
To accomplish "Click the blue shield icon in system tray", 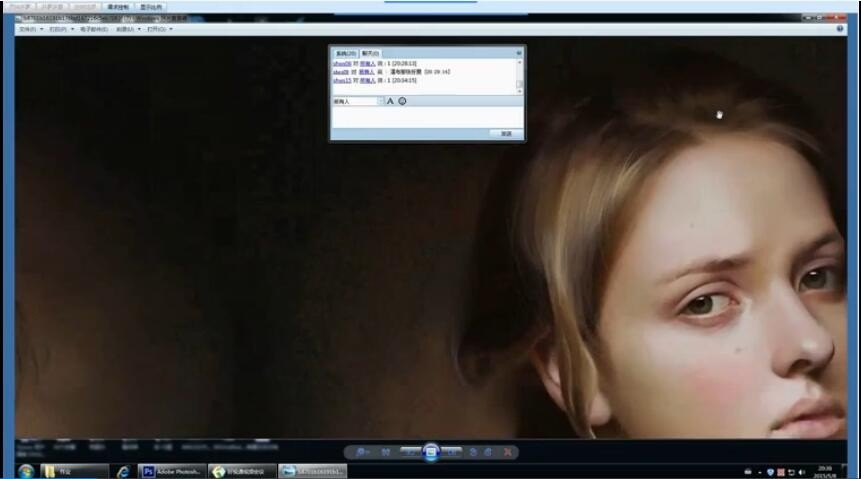I will click(770, 472).
